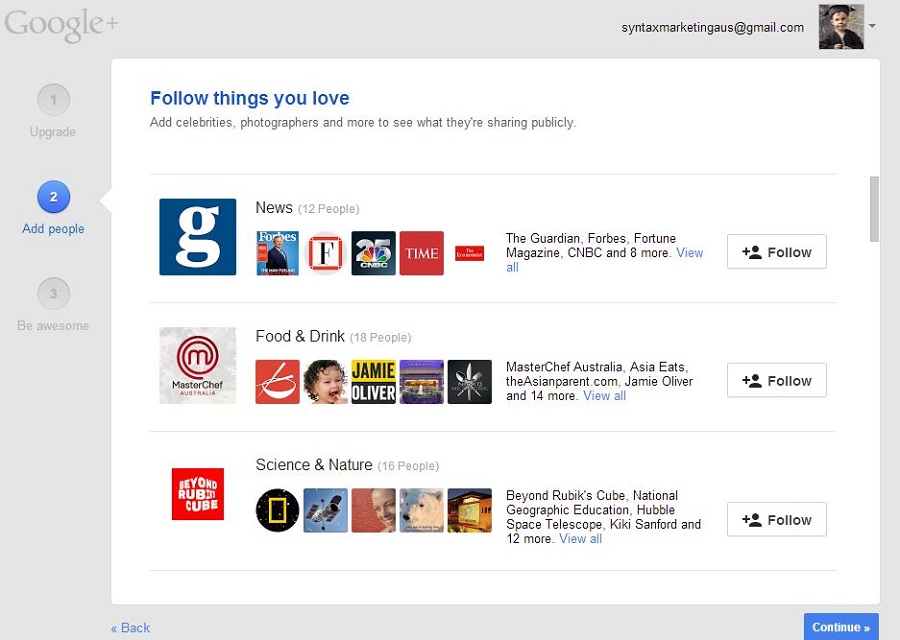Jump to step 3 Be awesome circle
Screen dimensions: 900x640
point(53,294)
